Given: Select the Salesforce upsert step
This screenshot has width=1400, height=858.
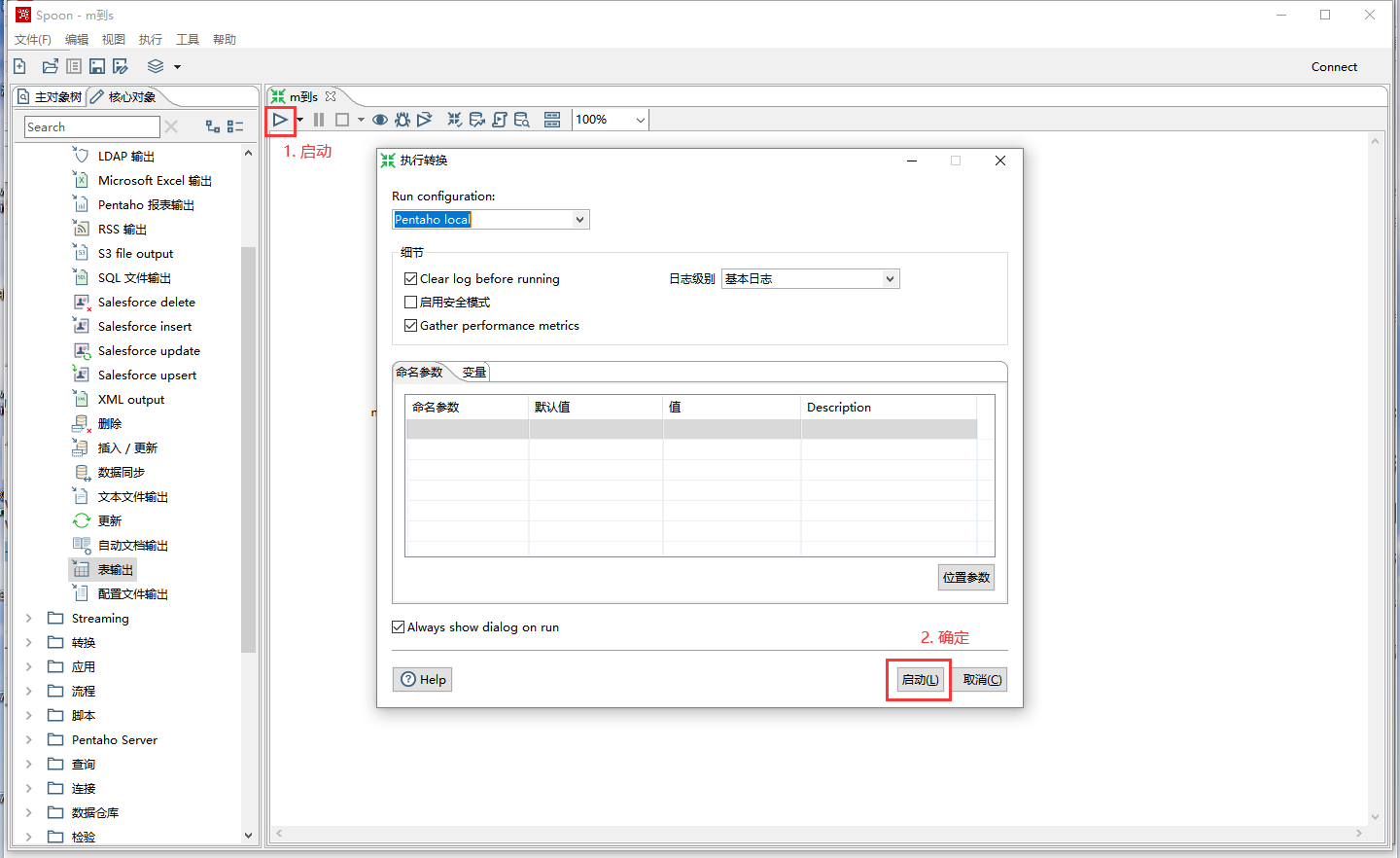Looking at the screenshot, I should pyautogui.click(x=147, y=375).
